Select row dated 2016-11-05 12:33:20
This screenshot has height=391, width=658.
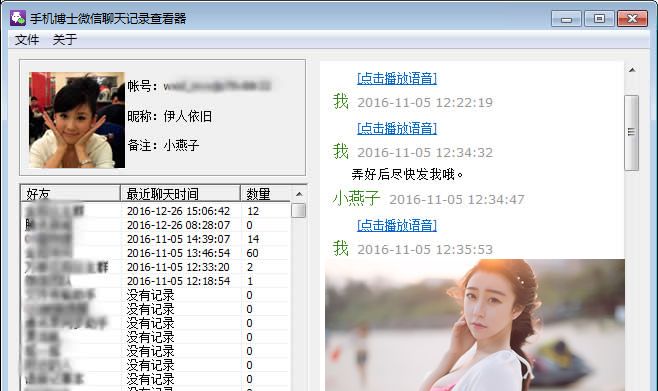pyautogui.click(x=155, y=267)
